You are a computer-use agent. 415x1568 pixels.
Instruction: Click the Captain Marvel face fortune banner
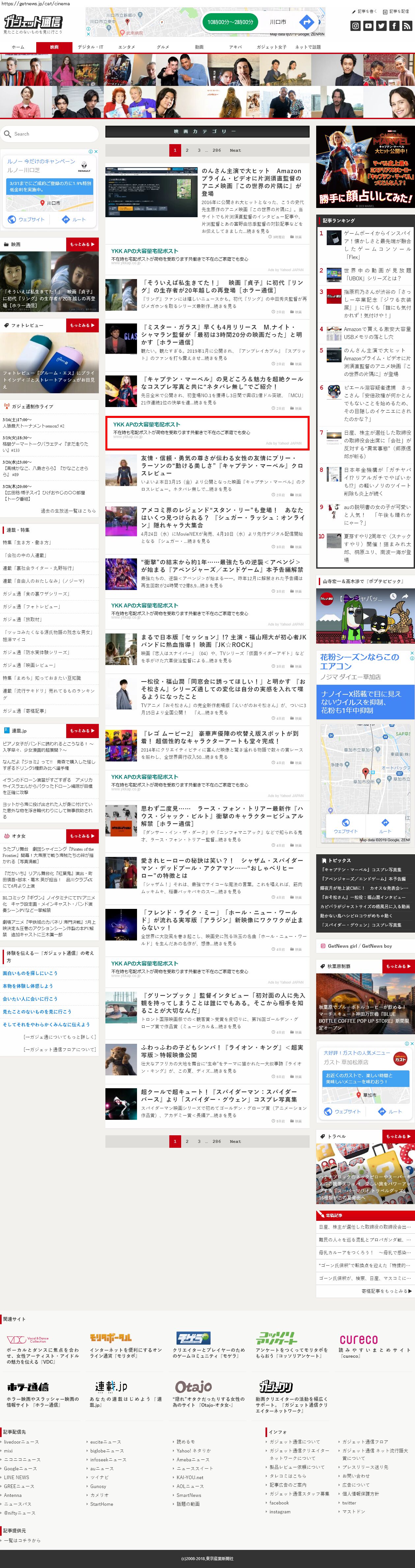point(365,166)
